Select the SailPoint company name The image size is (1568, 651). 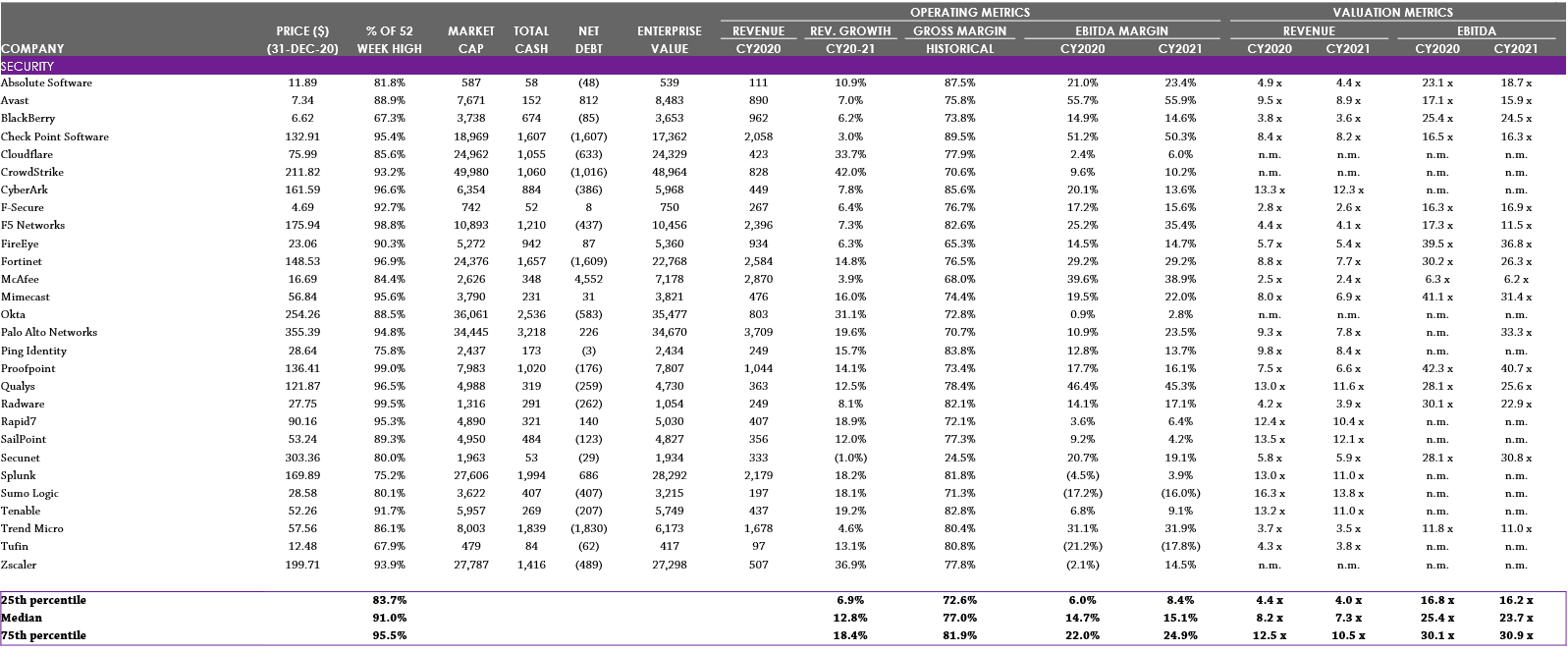[x=24, y=439]
